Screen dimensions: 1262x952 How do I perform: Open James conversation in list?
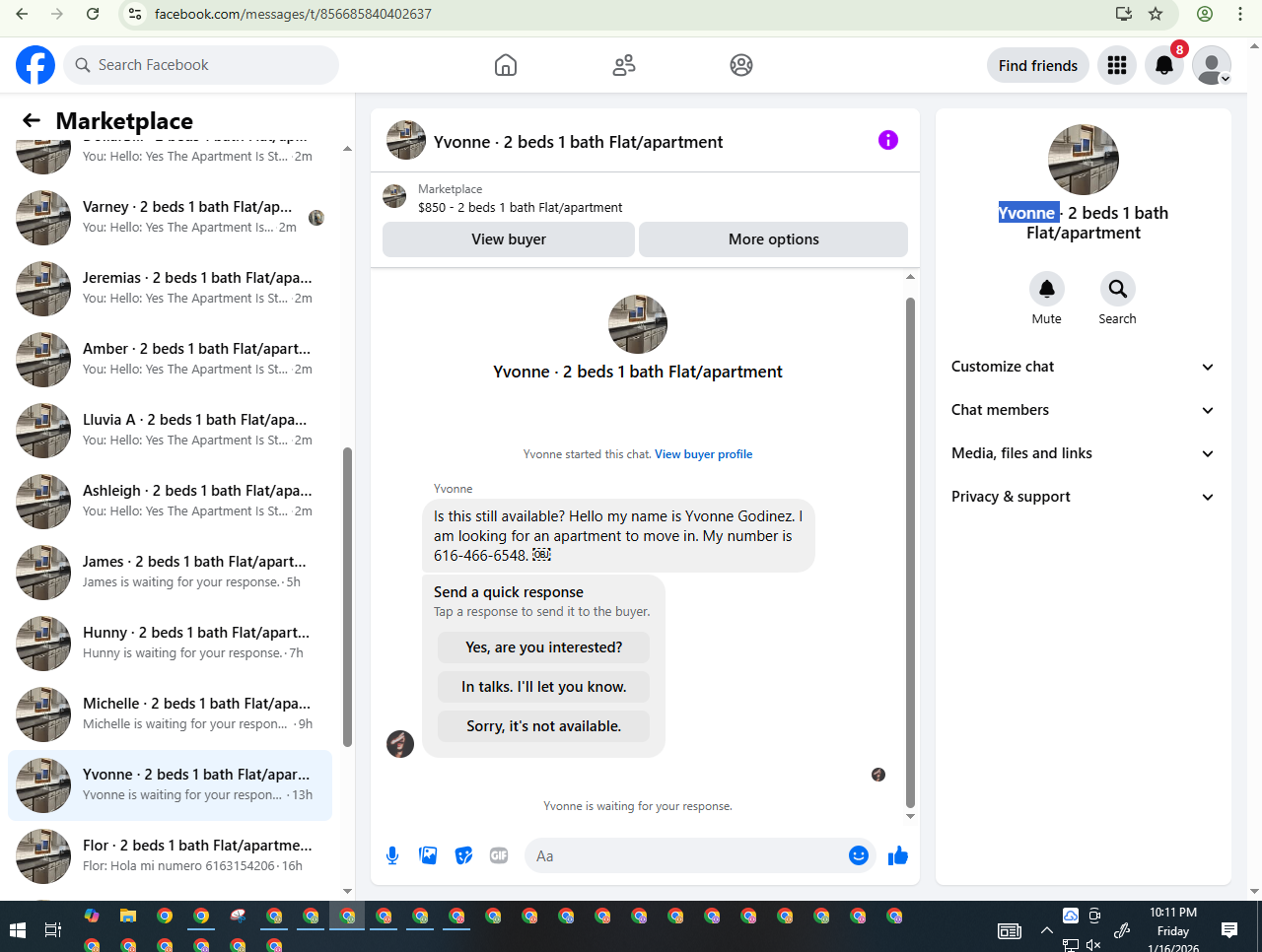tap(170, 572)
